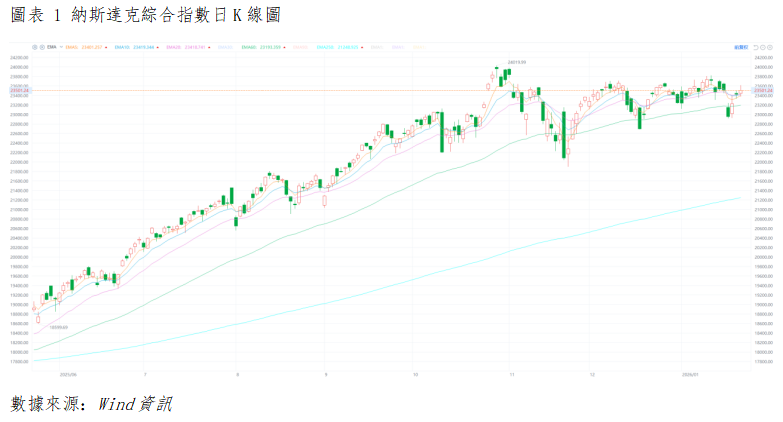
Task: Click the first circular icon left of EMA
Action: coord(34,46)
